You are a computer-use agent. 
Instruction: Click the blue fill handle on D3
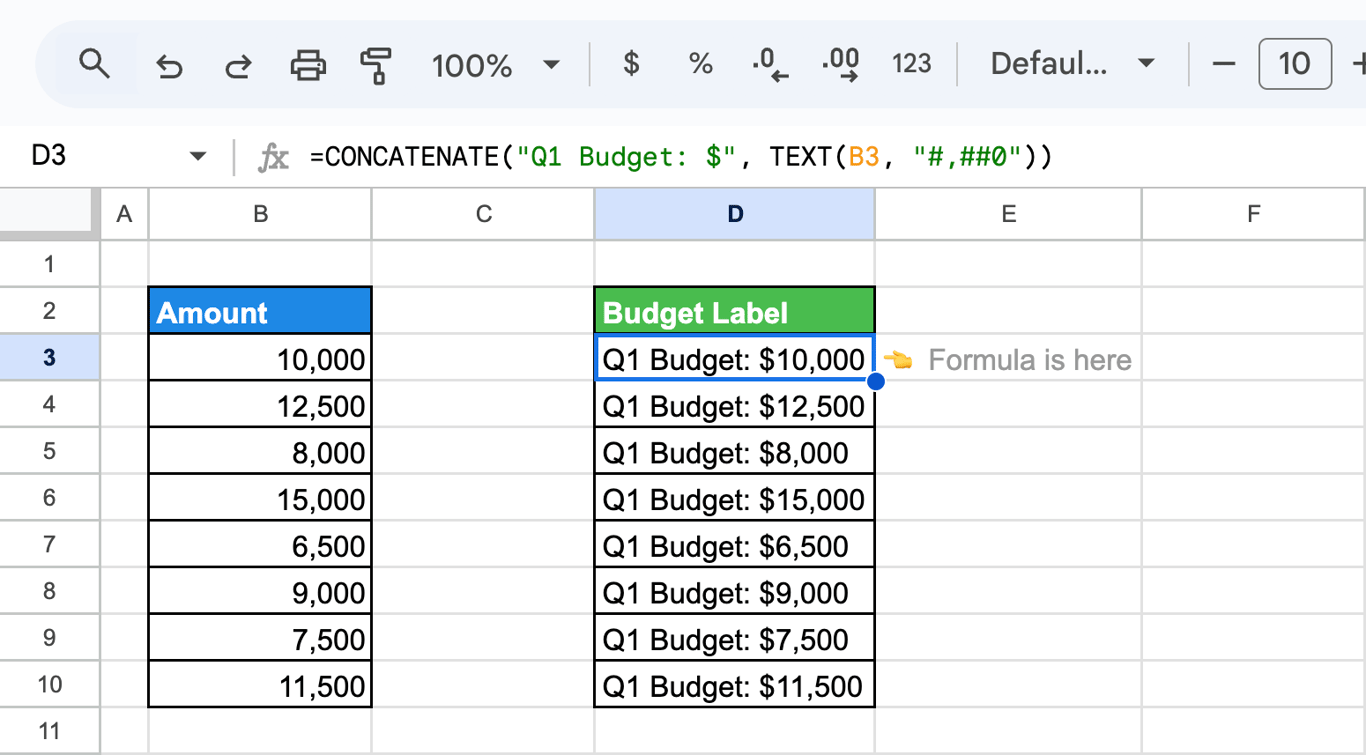click(876, 381)
